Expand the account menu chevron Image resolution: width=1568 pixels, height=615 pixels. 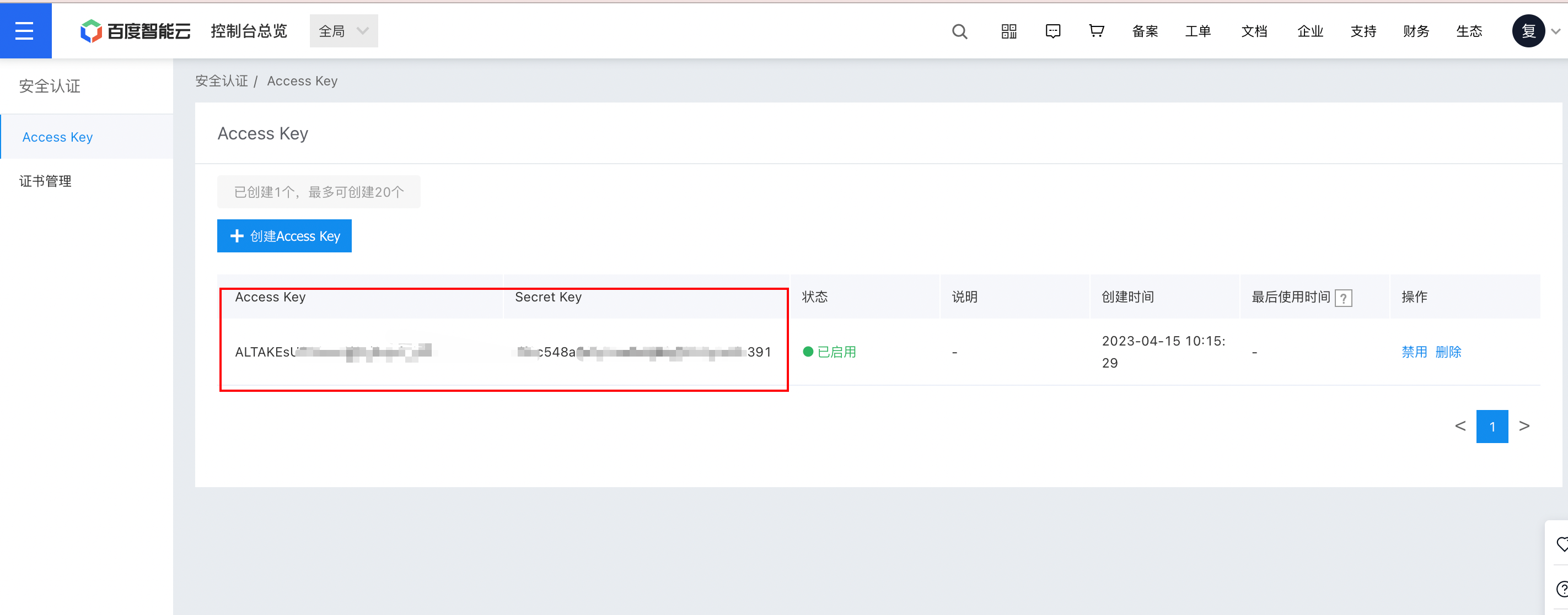pos(1556,31)
